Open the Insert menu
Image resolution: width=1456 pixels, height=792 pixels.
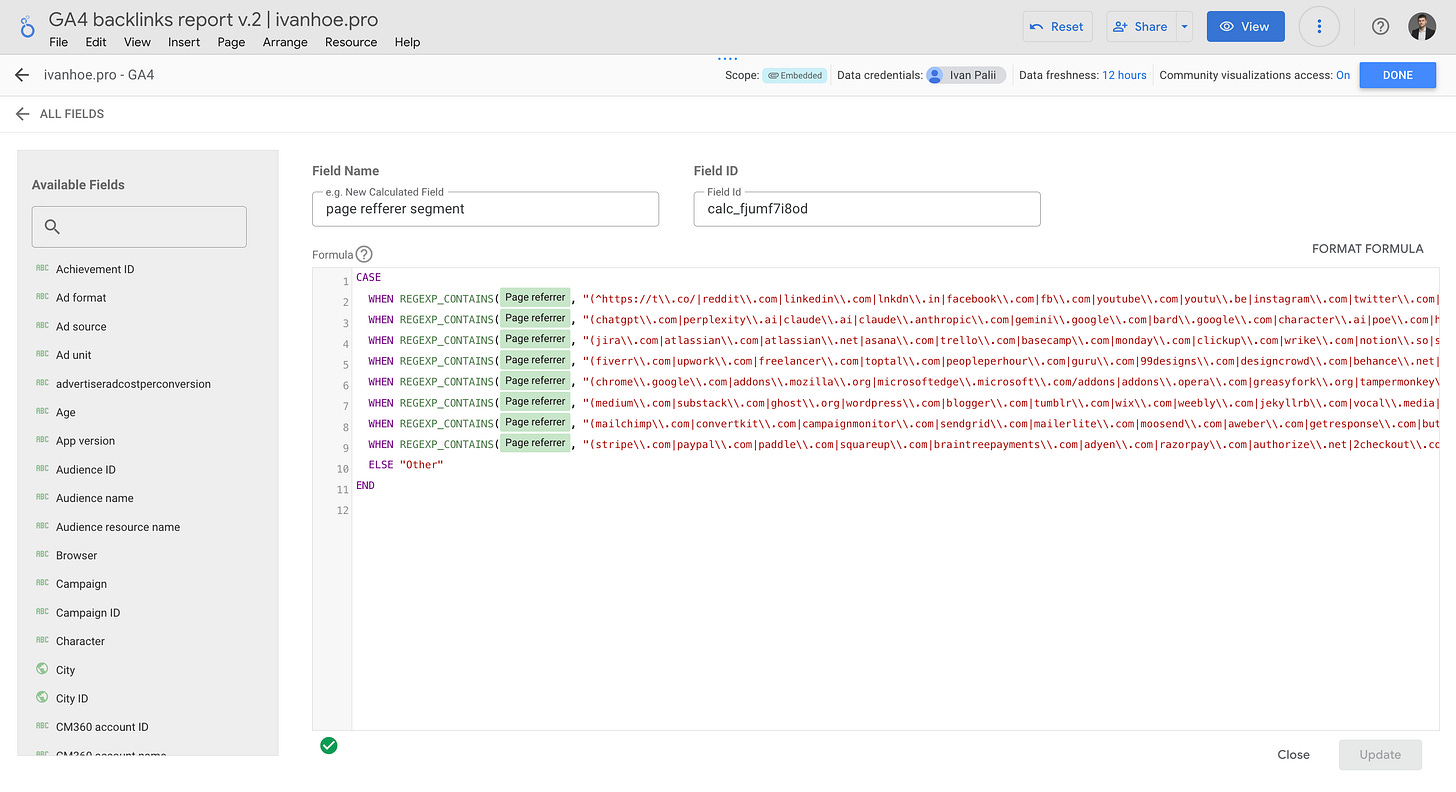(x=184, y=42)
